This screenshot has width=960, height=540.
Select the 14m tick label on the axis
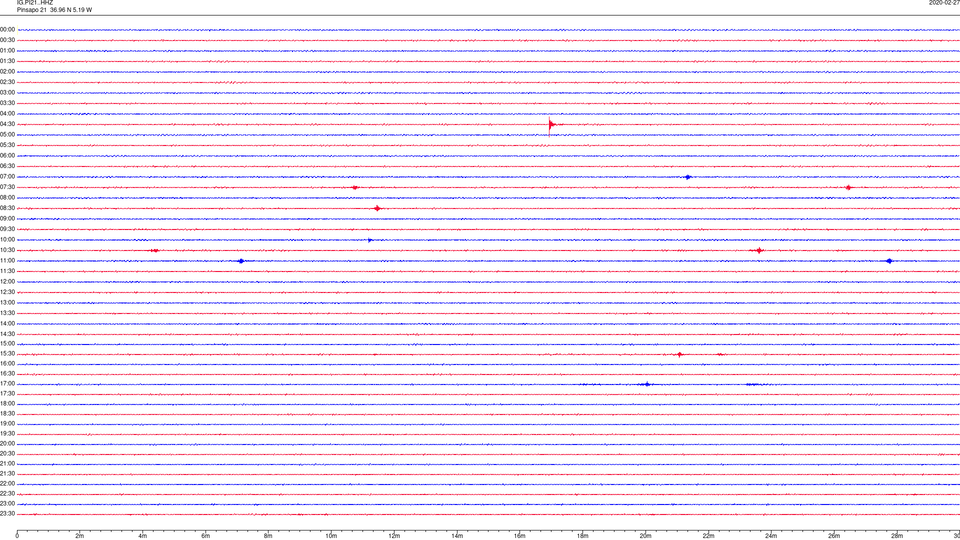[457, 536]
